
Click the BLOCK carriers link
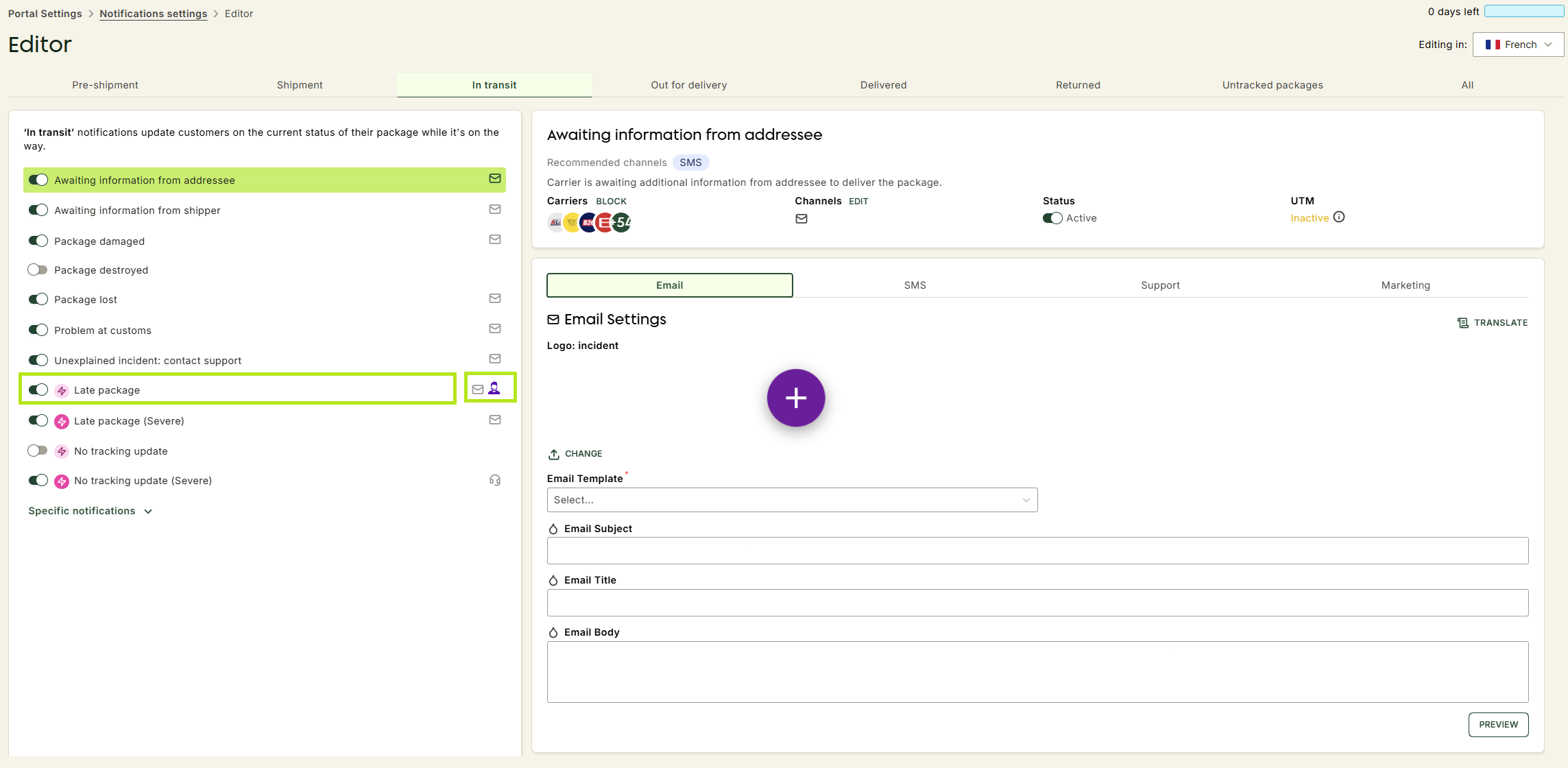pos(611,202)
